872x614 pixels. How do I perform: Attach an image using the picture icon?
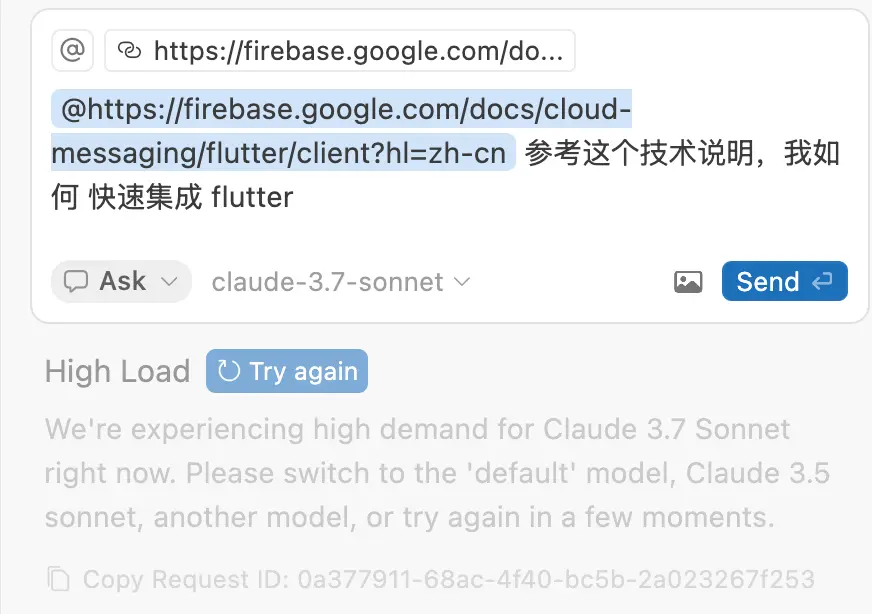pos(688,282)
